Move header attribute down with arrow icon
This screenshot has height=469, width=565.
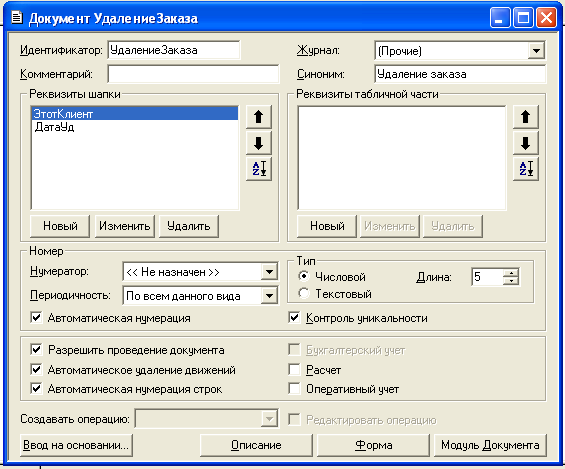tap(258, 143)
